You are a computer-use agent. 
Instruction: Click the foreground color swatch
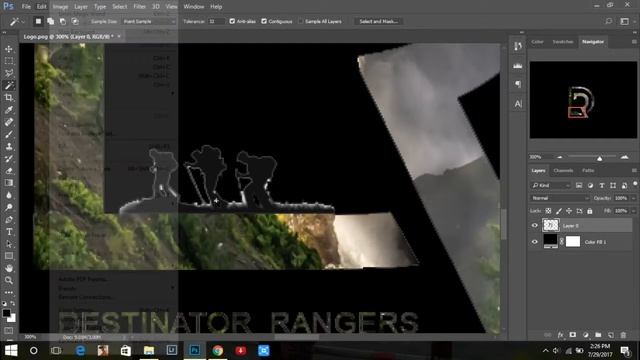click(x=6, y=313)
